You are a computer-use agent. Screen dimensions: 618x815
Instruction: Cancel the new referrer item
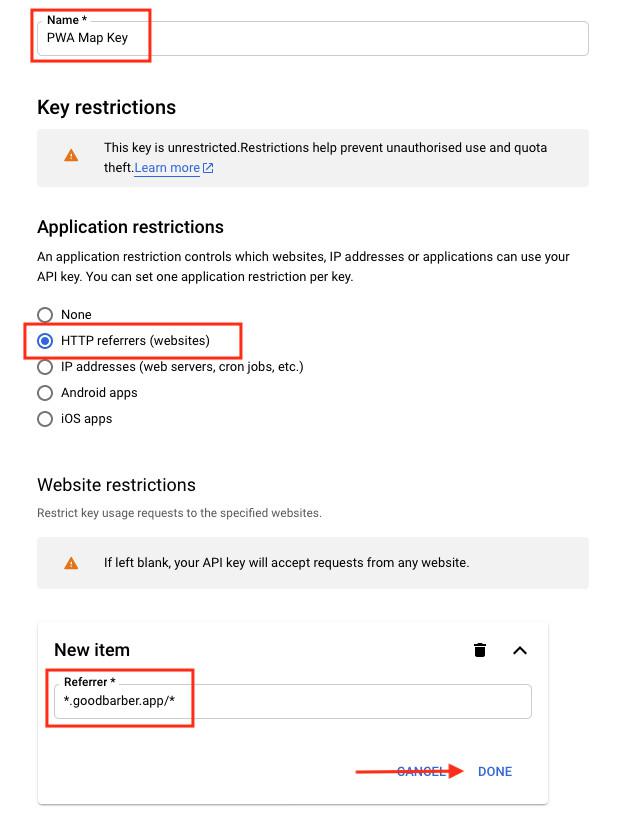click(420, 771)
